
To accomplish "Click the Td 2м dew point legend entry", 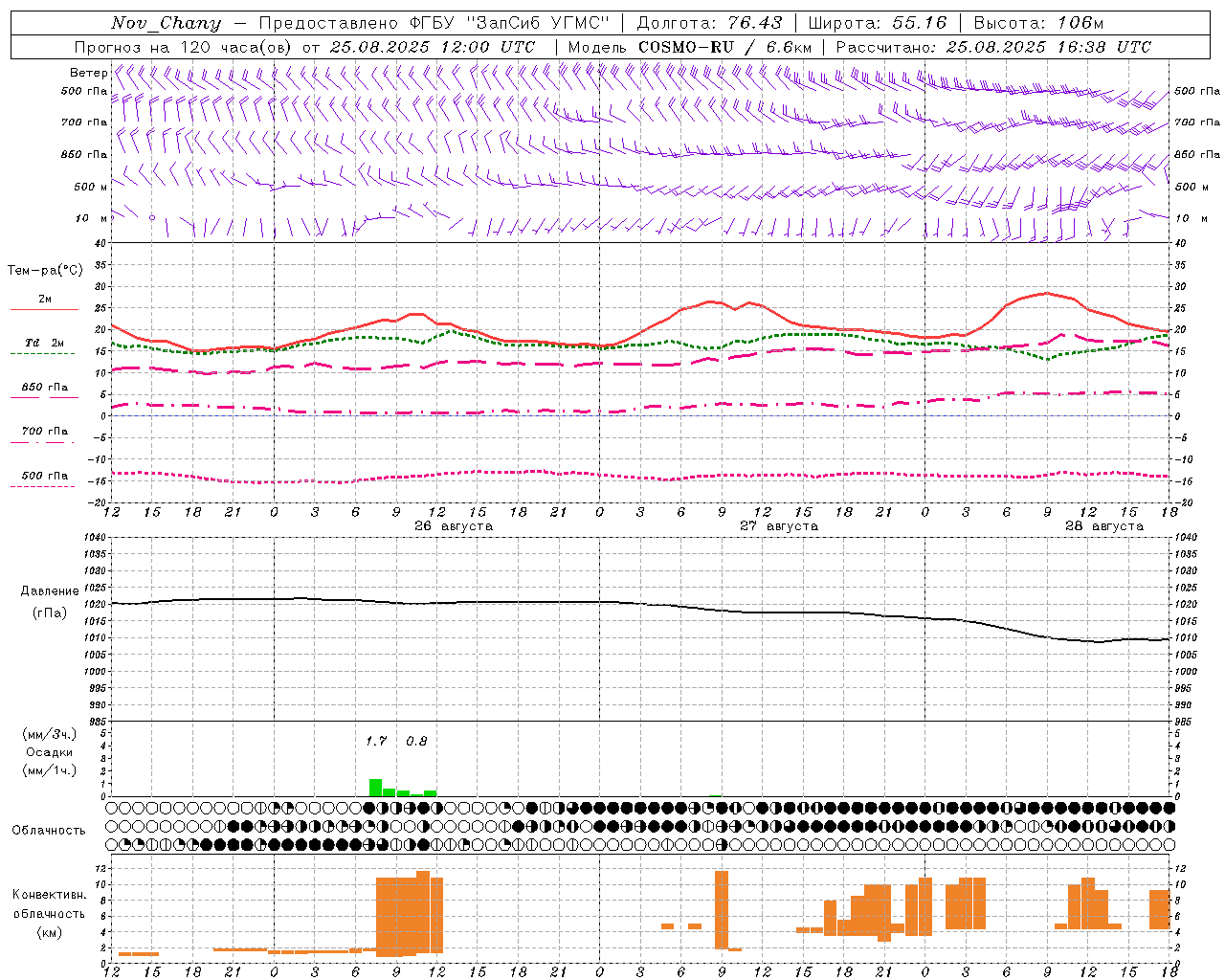I will 44,343.
